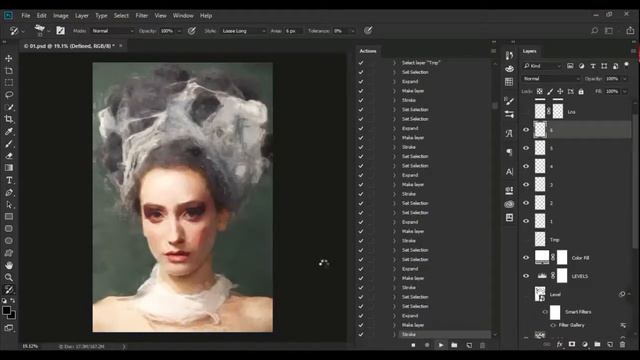Toggle Smart Filters visibility eye

click(x=545, y=312)
